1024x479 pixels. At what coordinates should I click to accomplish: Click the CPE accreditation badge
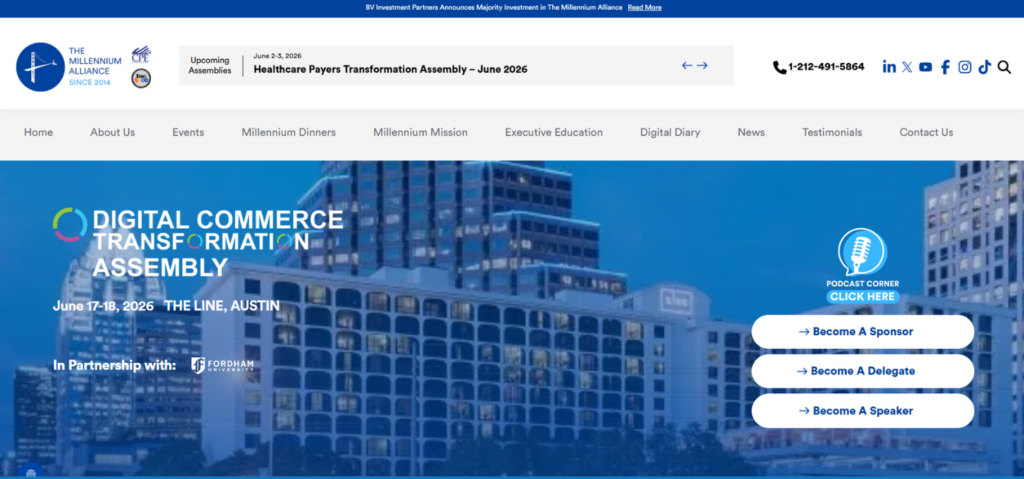[x=140, y=54]
